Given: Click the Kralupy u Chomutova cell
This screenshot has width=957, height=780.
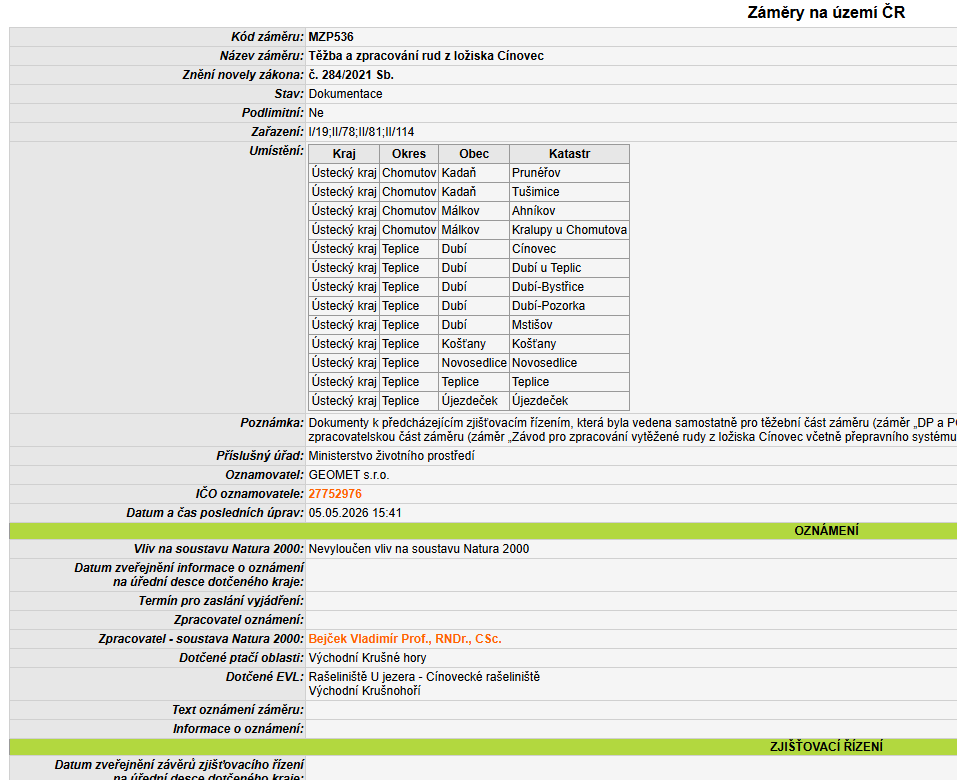Looking at the screenshot, I should (x=569, y=229).
